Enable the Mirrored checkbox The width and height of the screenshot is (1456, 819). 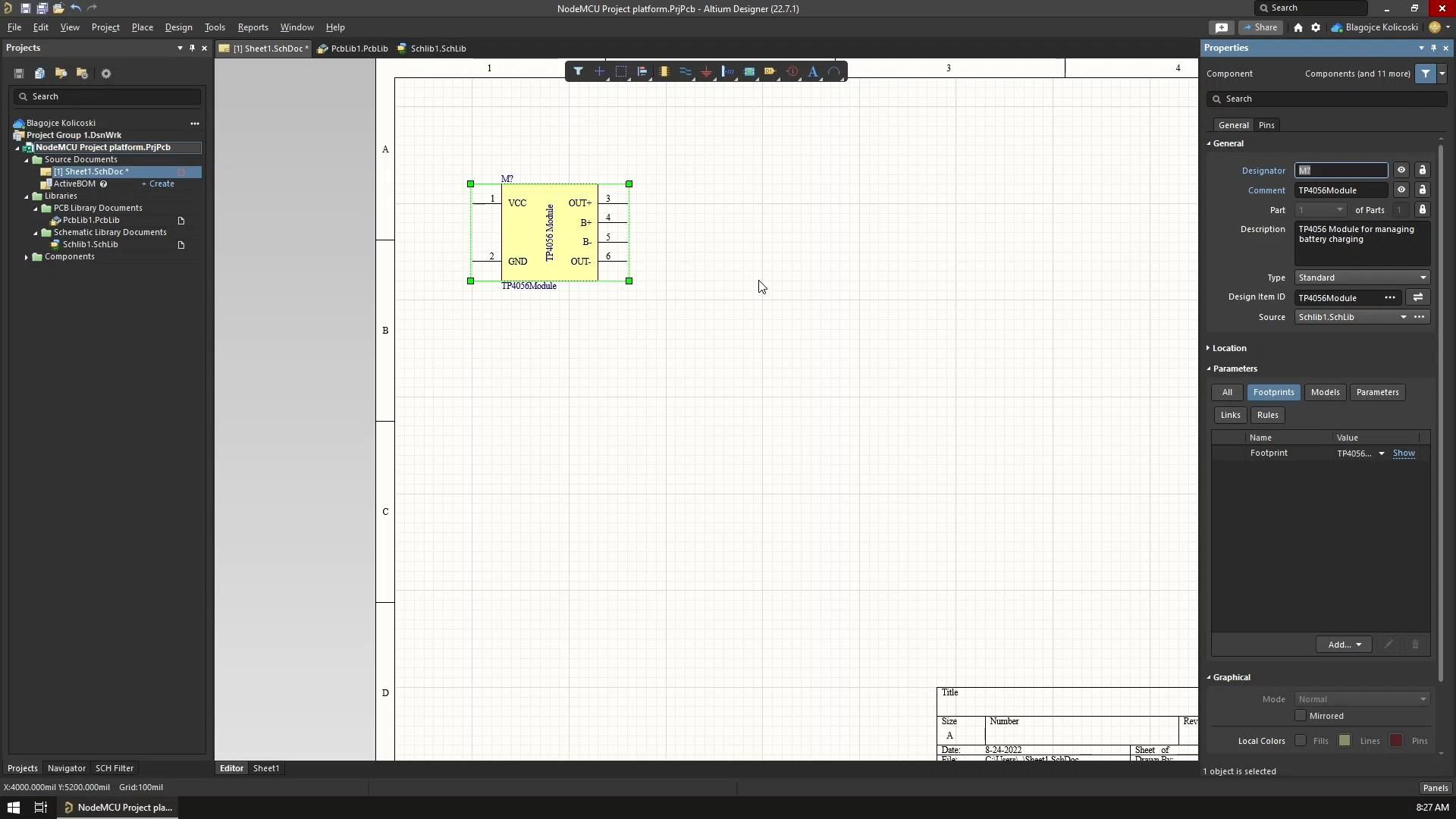pos(1301,716)
